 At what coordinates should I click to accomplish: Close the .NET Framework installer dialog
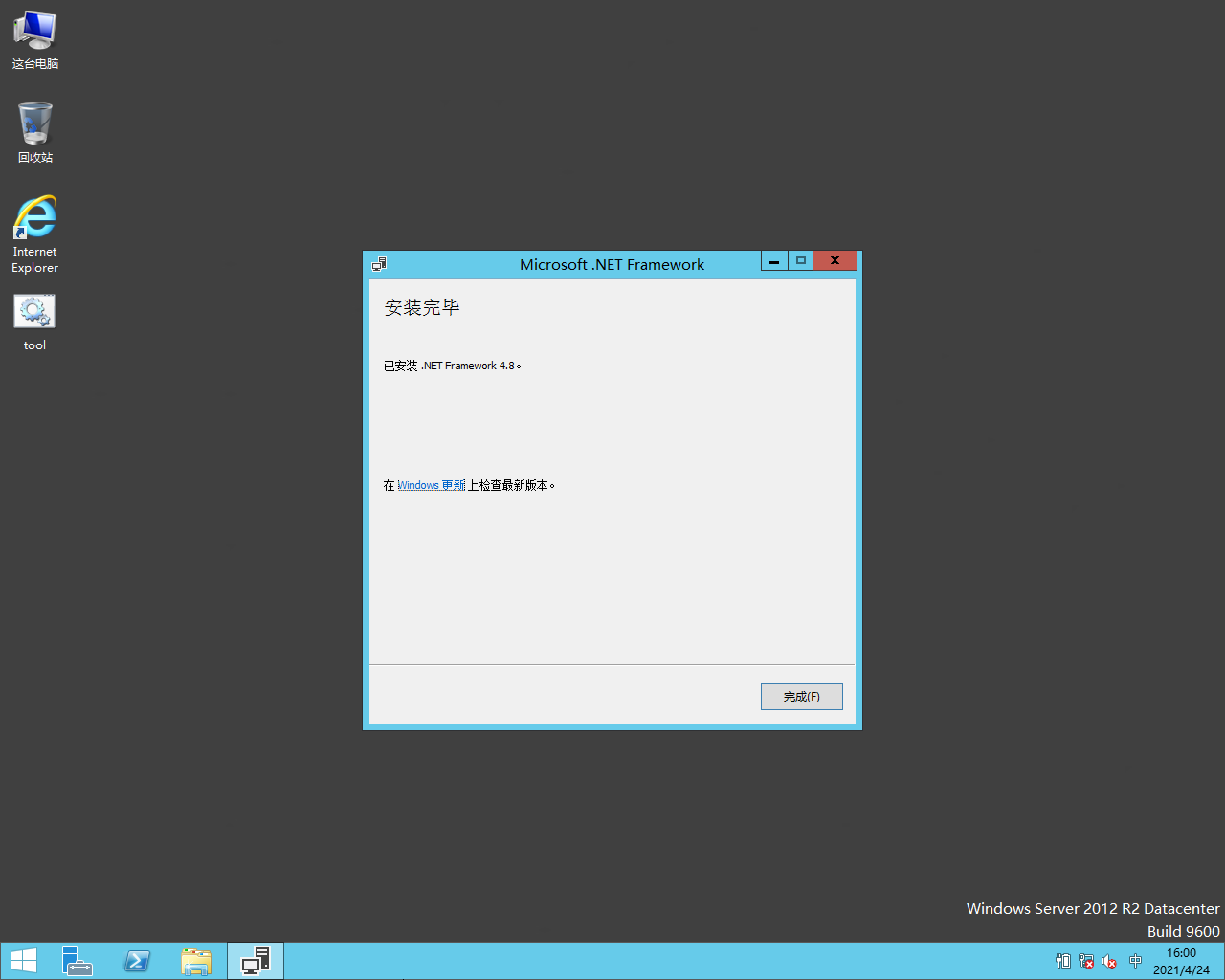[x=835, y=261]
